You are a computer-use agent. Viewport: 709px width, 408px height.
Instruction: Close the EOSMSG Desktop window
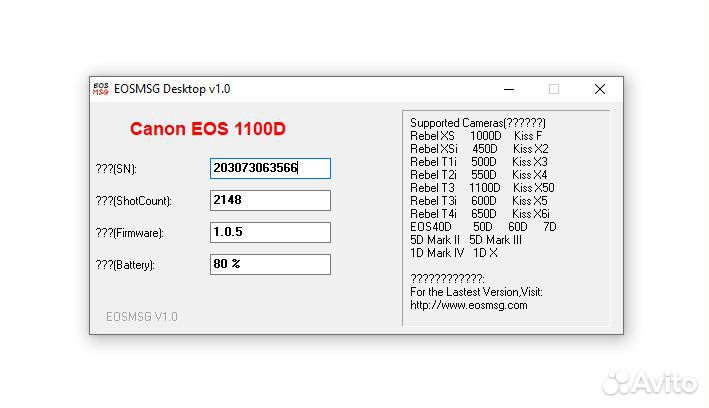pyautogui.click(x=599, y=89)
